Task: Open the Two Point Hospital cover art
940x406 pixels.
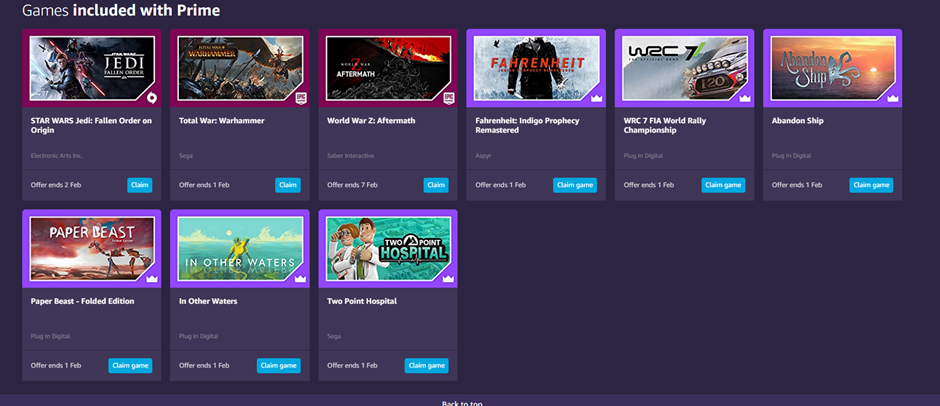Action: click(388, 249)
